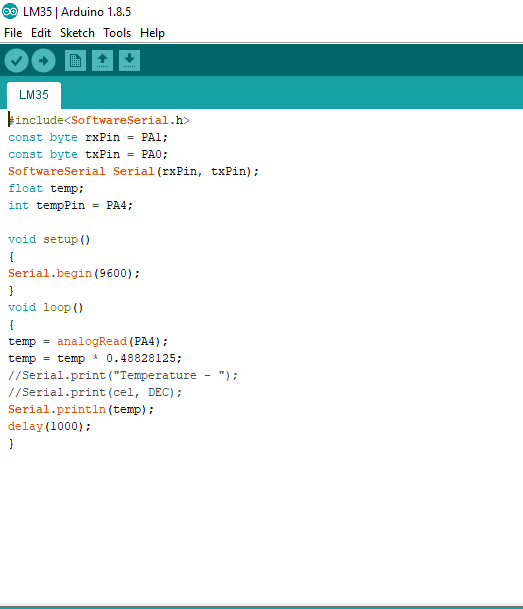Image resolution: width=523 pixels, height=609 pixels.
Task: Click the 'const byte rxPin = PA1;' line
Action: coord(88,137)
